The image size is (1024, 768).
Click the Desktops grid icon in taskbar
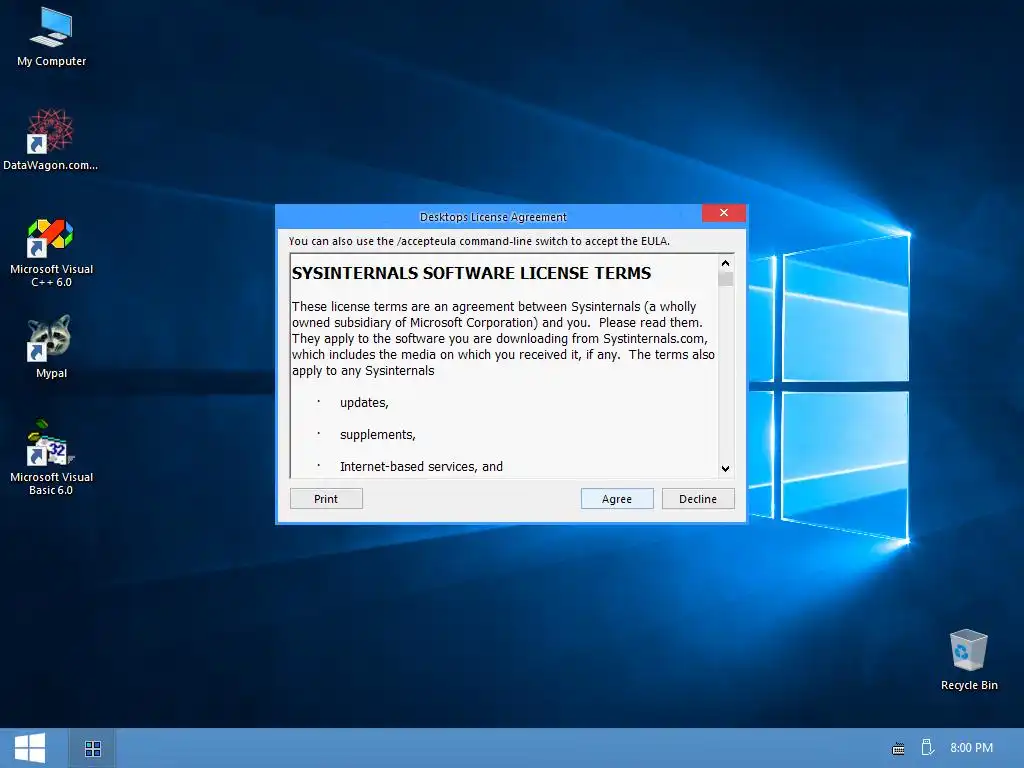(x=93, y=748)
